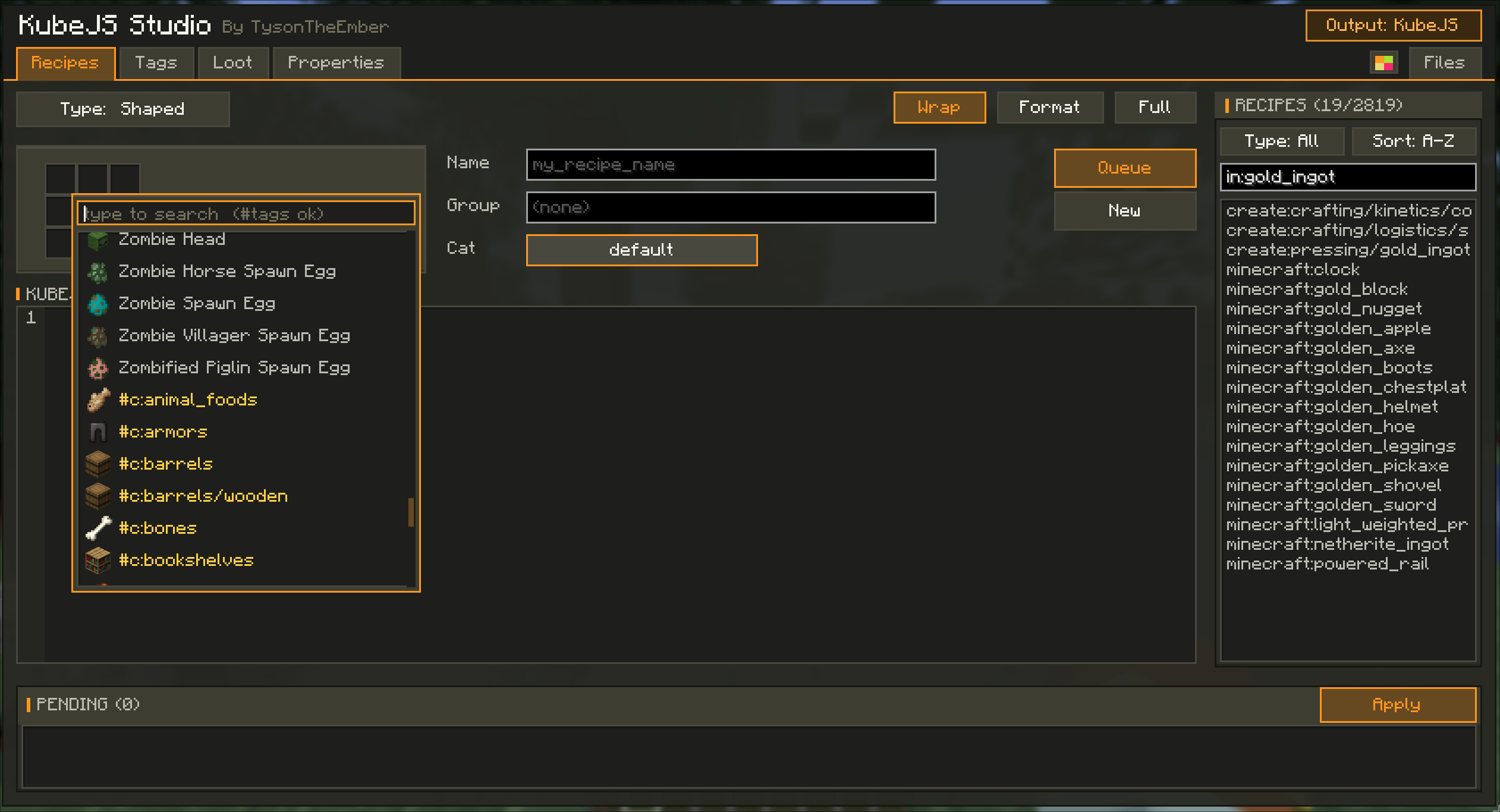Open the create:crafting/kinetics recipe

pos(1348,211)
